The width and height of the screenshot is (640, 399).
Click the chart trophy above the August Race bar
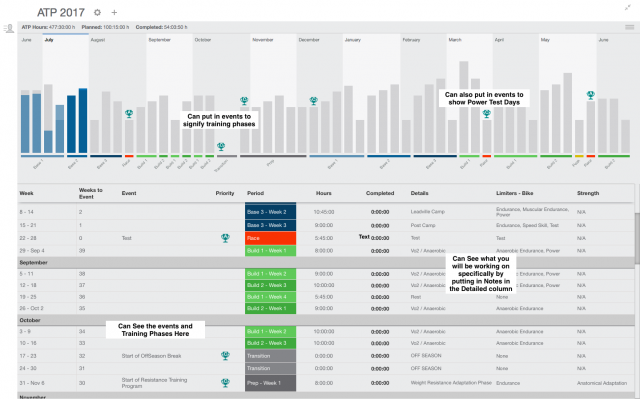pyautogui.click(x=129, y=114)
